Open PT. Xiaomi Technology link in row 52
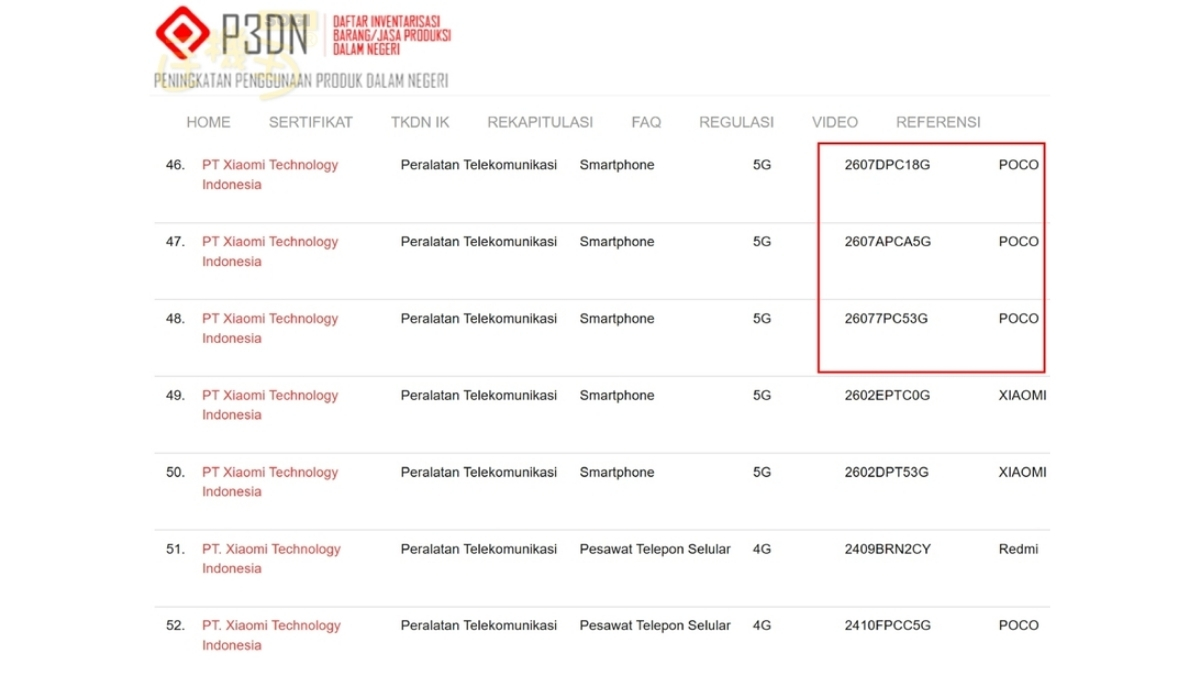 point(271,635)
